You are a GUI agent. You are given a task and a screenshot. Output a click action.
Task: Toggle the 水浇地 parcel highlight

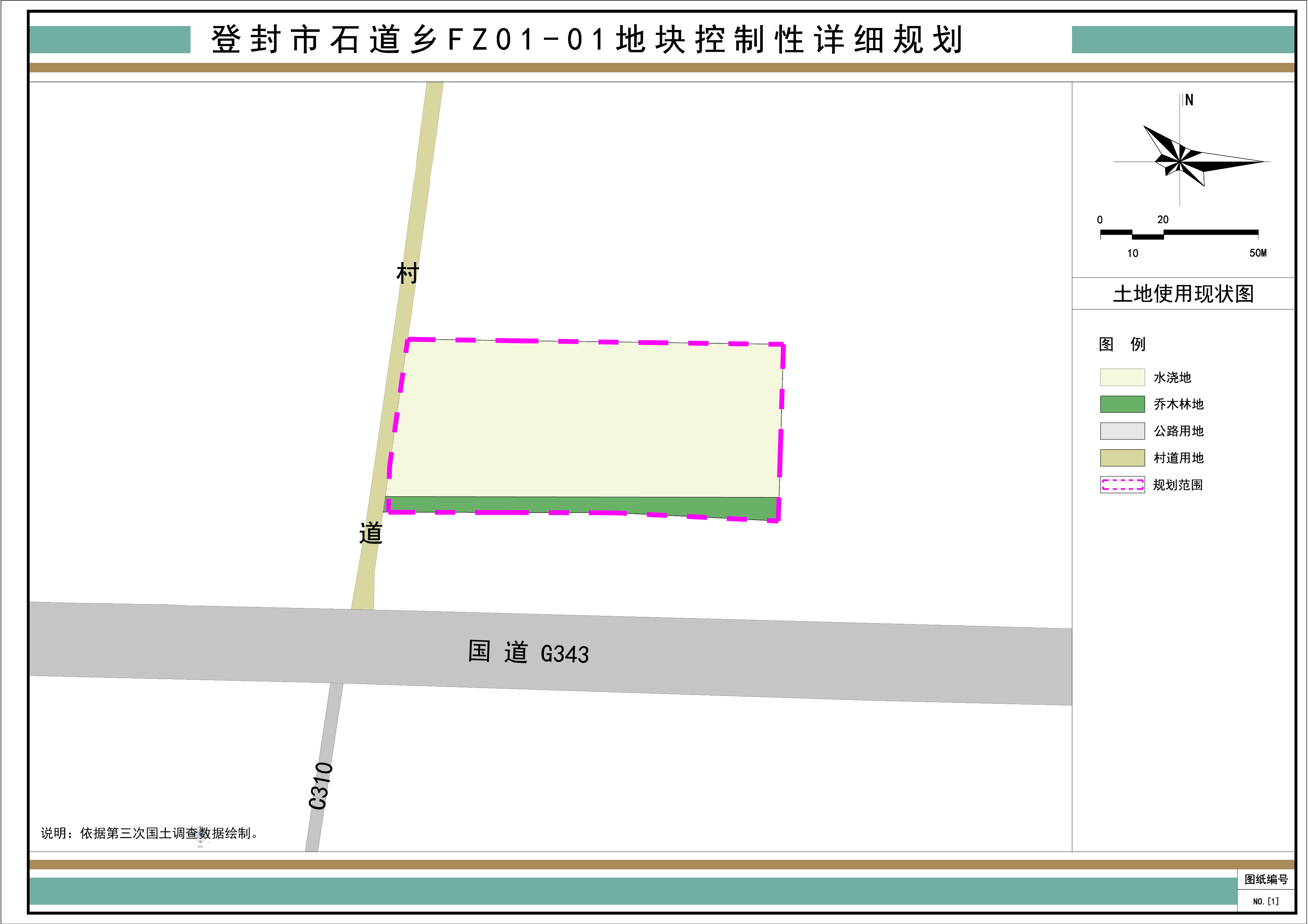click(587, 416)
